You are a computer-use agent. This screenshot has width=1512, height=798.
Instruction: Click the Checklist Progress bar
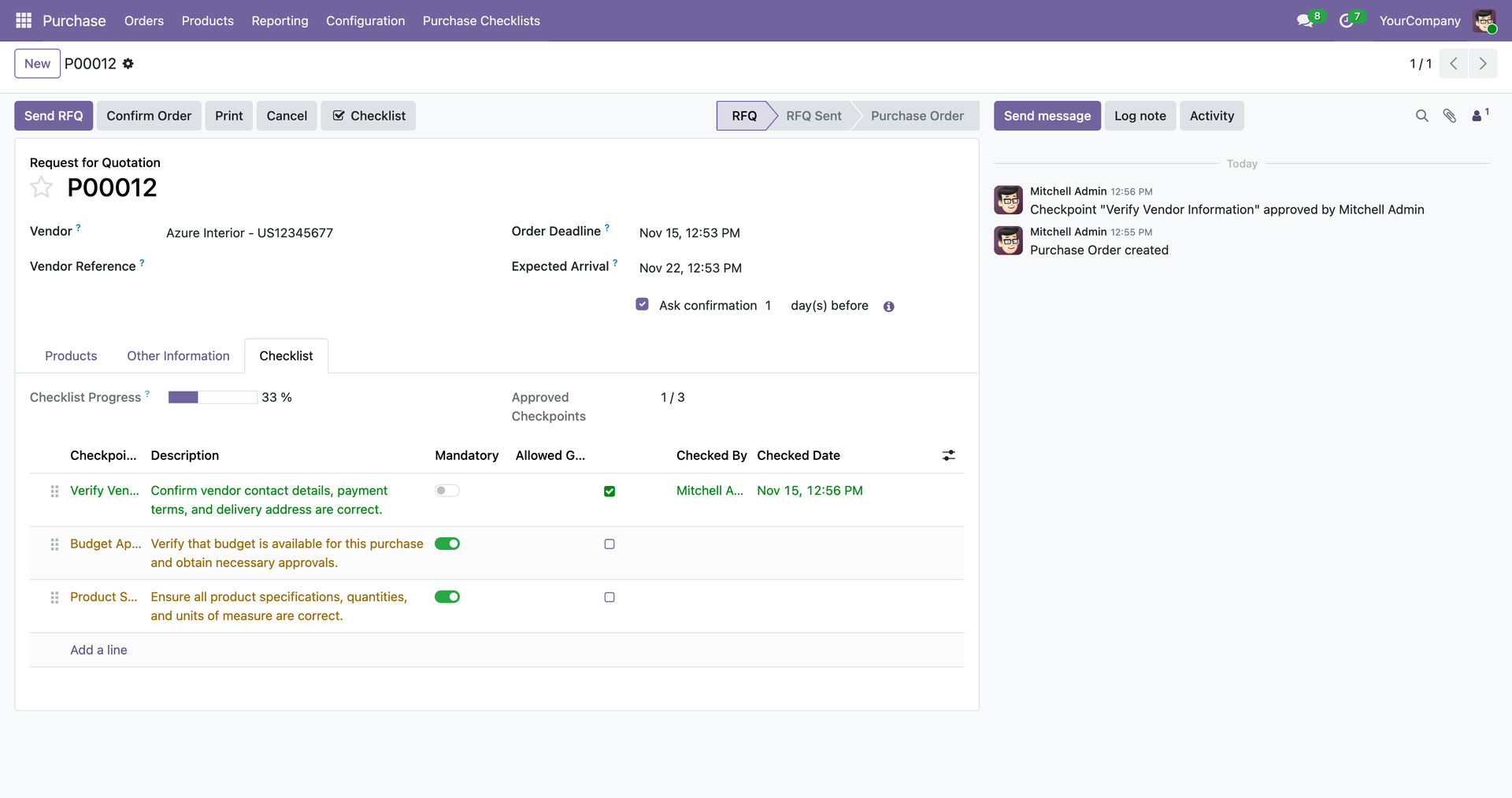pos(212,398)
